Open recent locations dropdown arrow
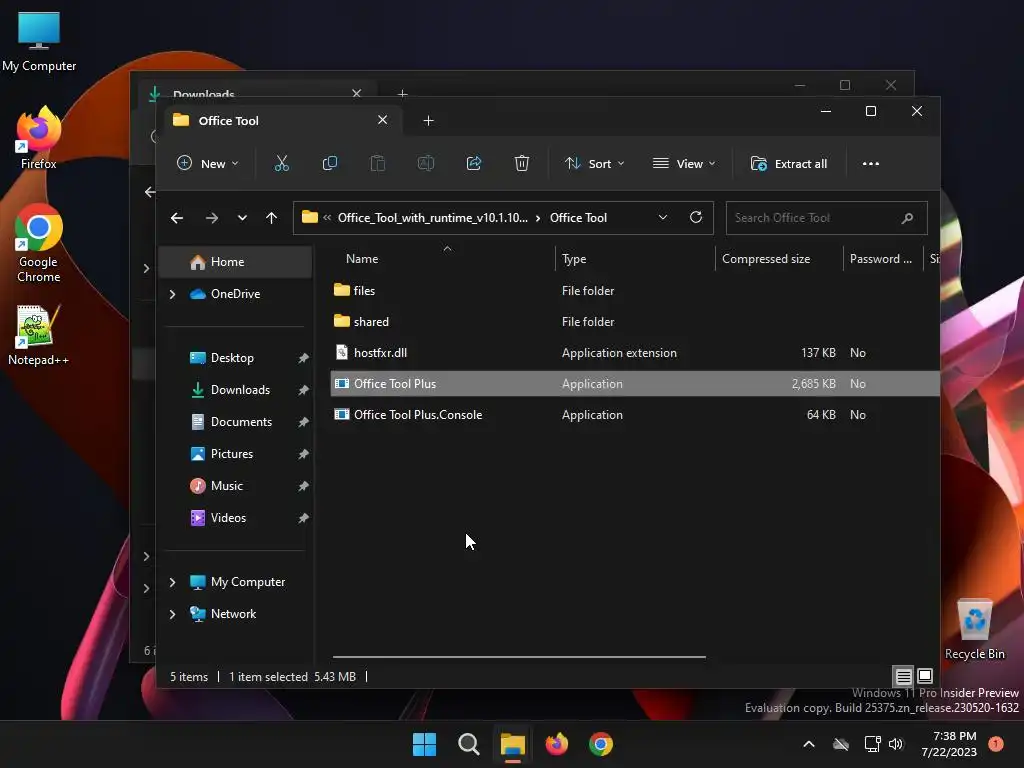This screenshot has height=768, width=1024. (x=242, y=218)
